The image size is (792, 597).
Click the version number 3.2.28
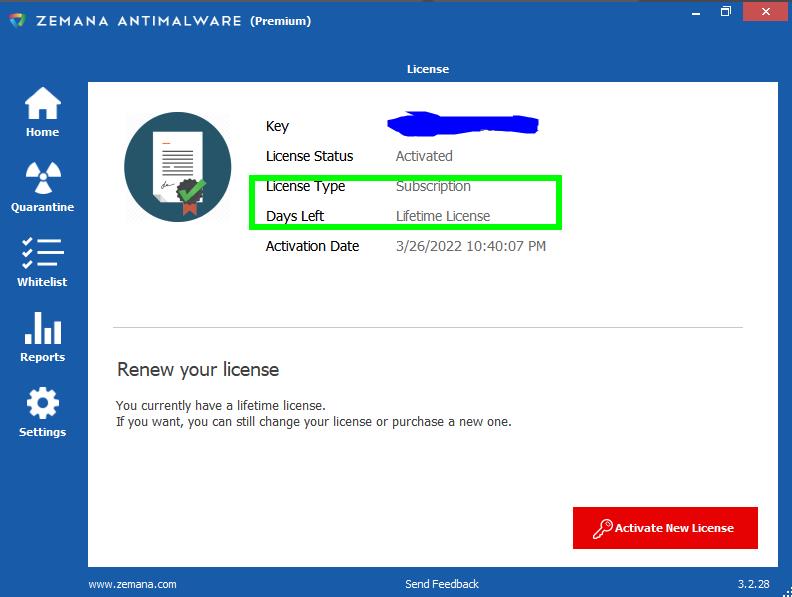[754, 584]
